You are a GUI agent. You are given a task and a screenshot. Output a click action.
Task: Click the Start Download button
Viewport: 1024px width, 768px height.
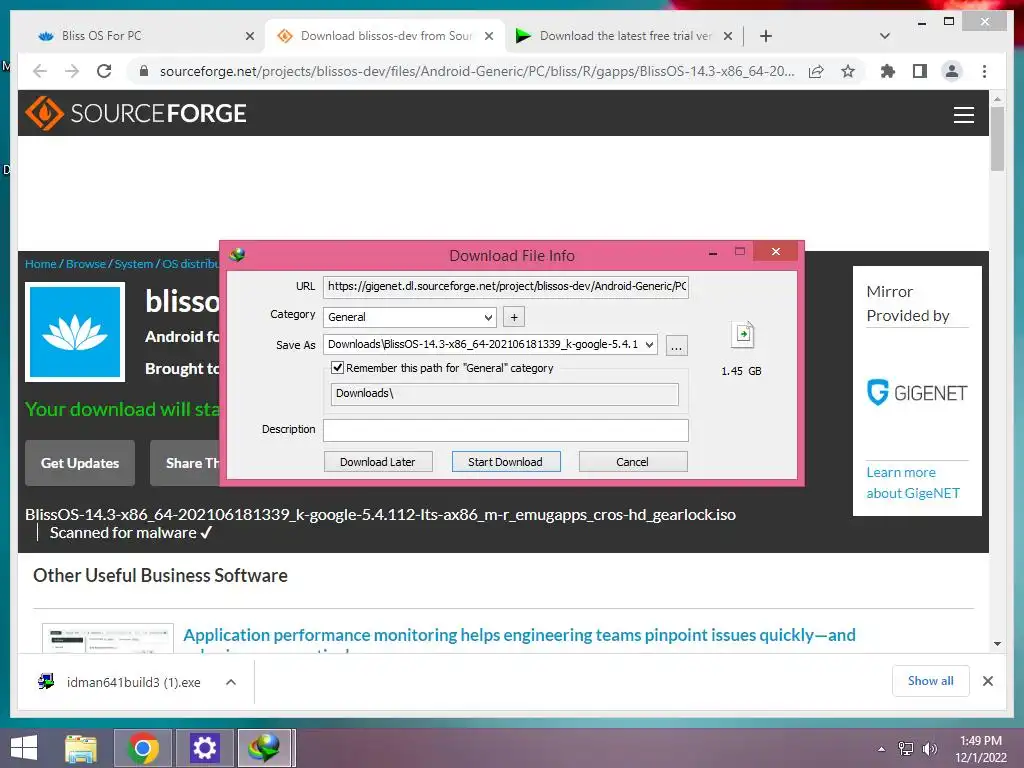point(505,462)
